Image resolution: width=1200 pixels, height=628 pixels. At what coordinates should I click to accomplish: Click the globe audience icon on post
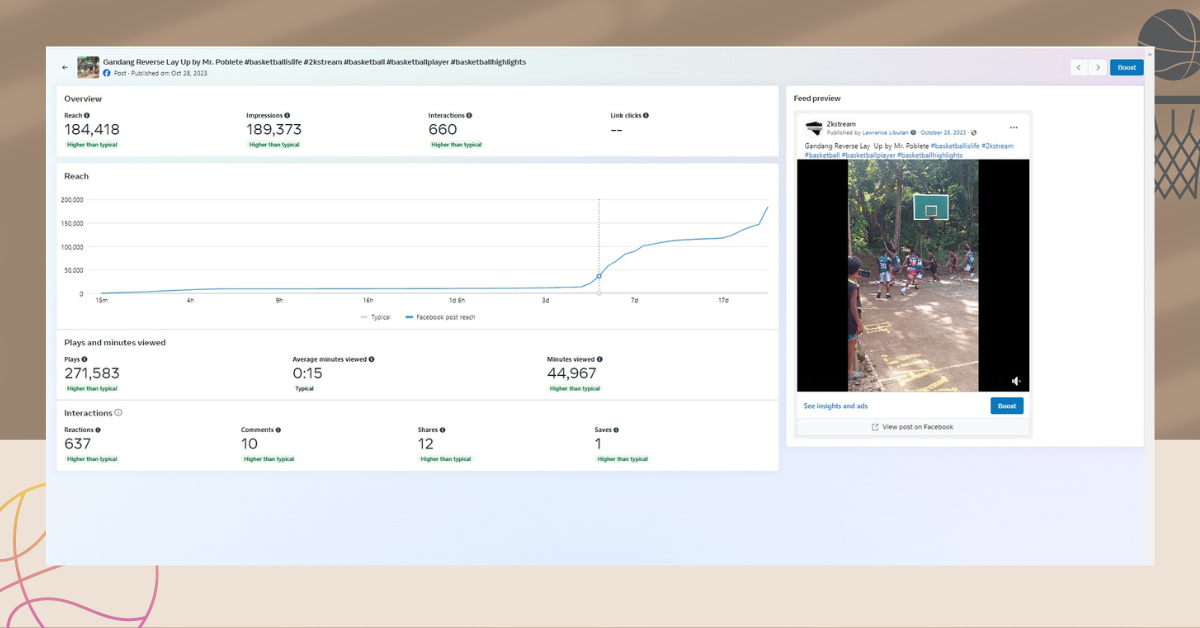[x=973, y=133]
